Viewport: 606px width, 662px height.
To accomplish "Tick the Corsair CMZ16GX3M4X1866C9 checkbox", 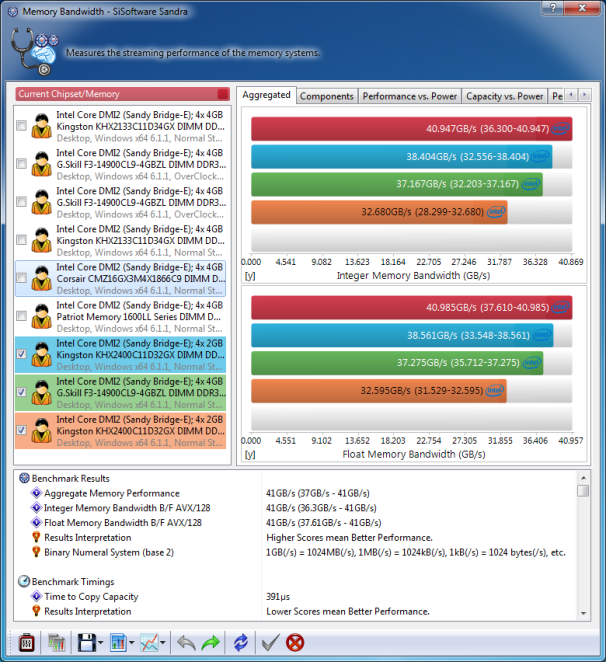I will coord(21,278).
